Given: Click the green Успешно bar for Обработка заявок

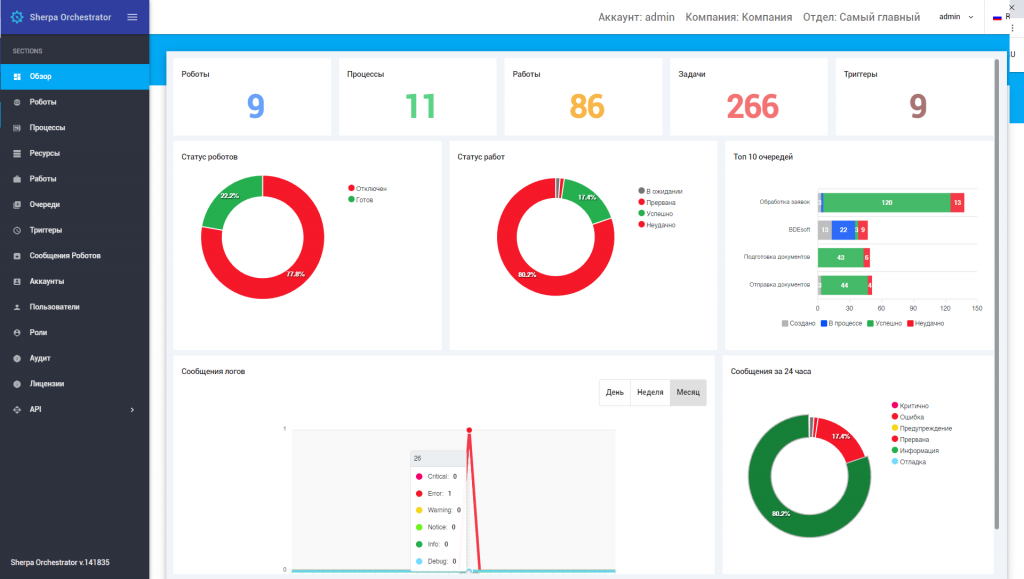Looking at the screenshot, I should (886, 202).
